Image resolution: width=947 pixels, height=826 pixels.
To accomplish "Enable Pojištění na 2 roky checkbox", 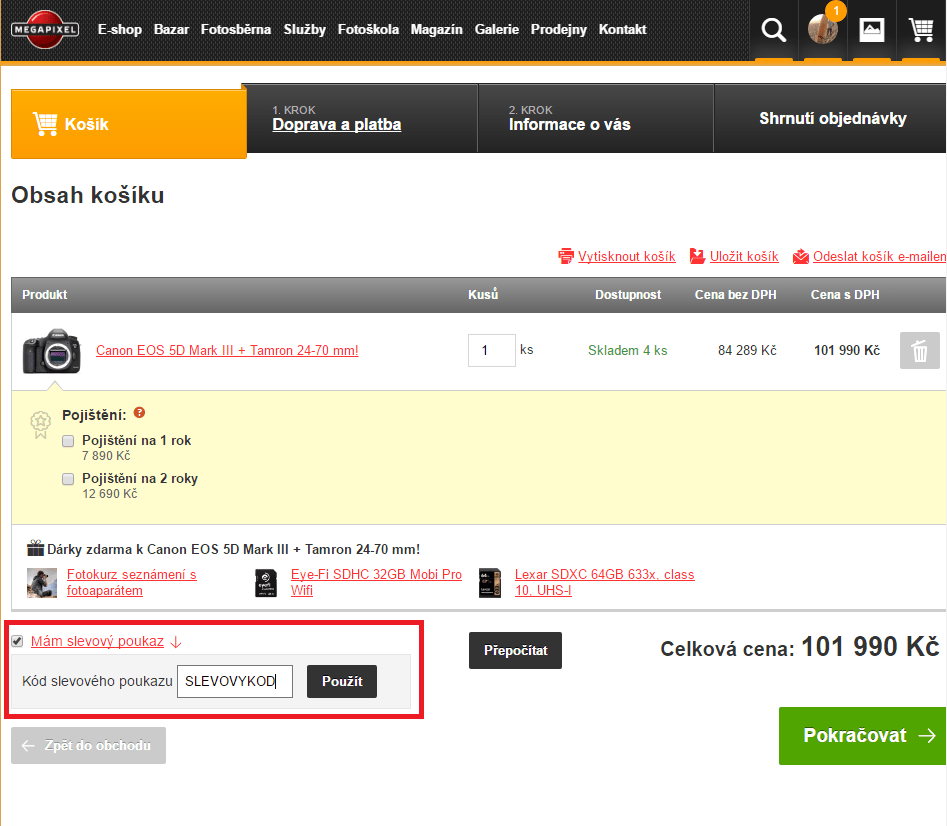I will pyautogui.click(x=68, y=479).
